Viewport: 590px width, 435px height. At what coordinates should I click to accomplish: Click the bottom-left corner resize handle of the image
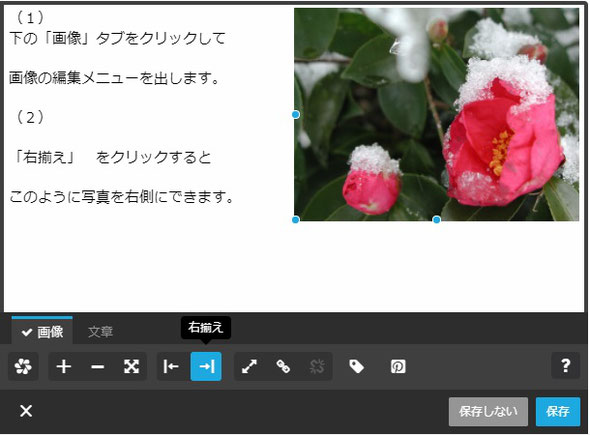click(296, 220)
